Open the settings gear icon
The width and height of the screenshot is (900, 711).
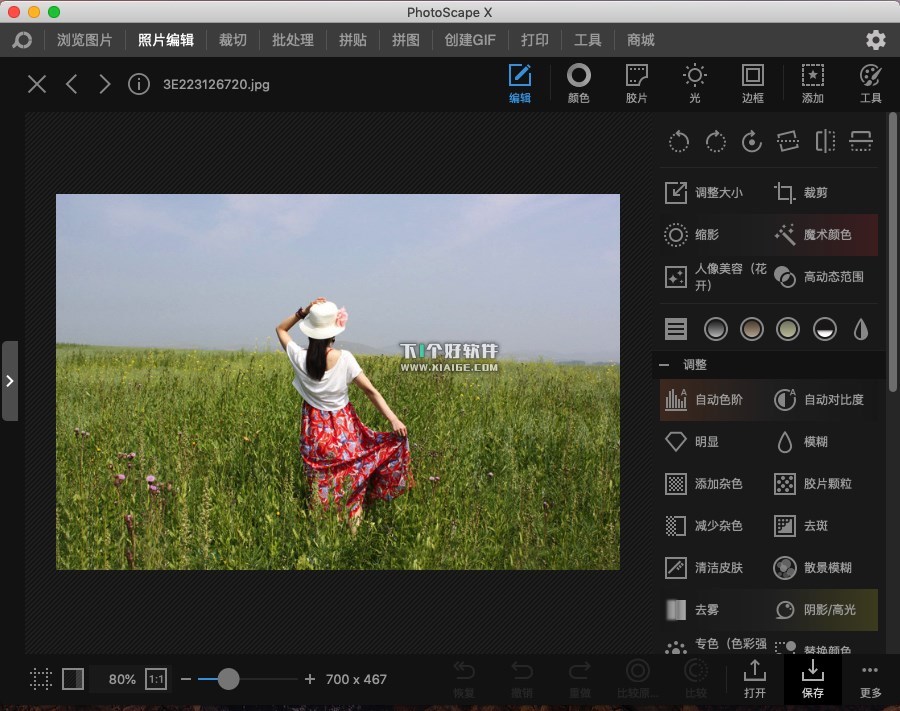point(876,40)
